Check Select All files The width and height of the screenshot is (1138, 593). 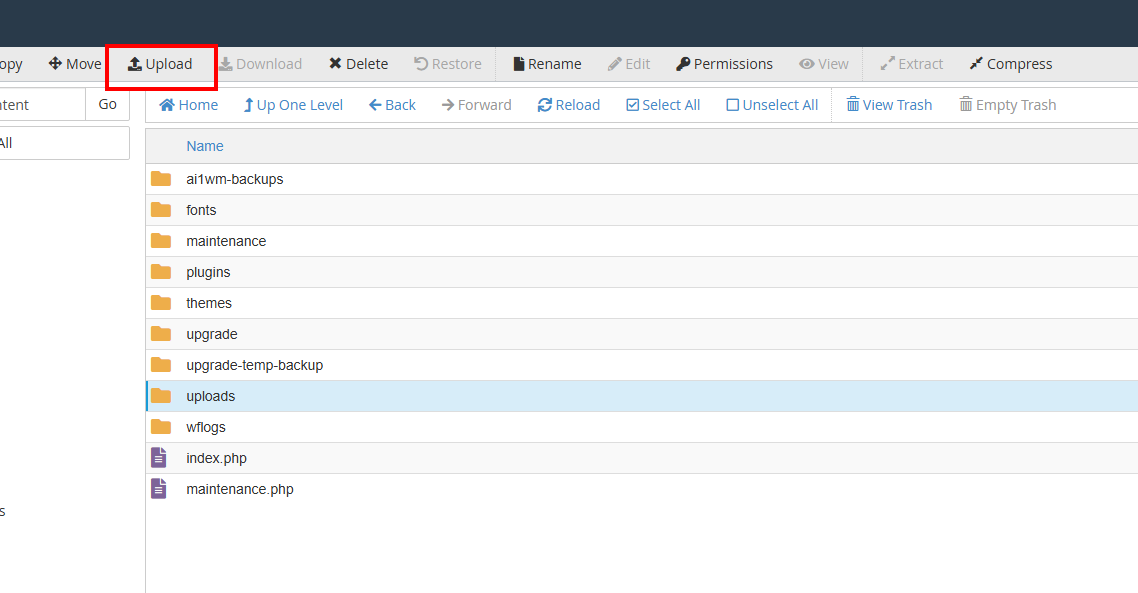click(663, 105)
